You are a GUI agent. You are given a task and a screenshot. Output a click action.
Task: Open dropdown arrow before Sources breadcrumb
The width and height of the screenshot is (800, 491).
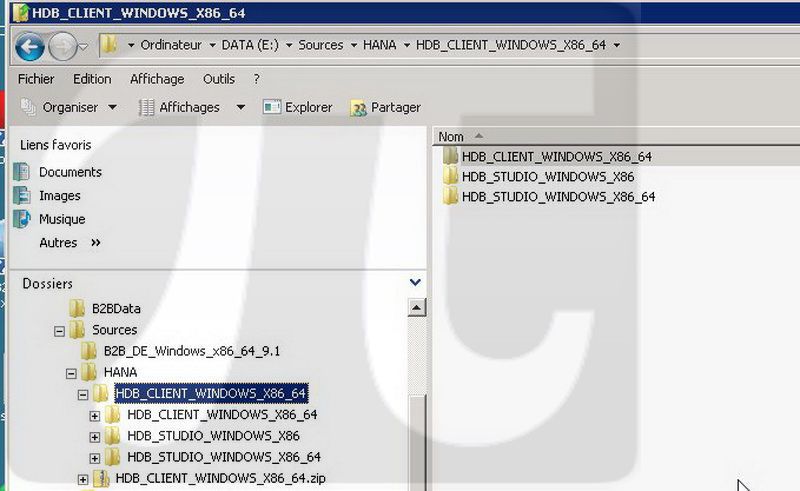[x=289, y=45]
